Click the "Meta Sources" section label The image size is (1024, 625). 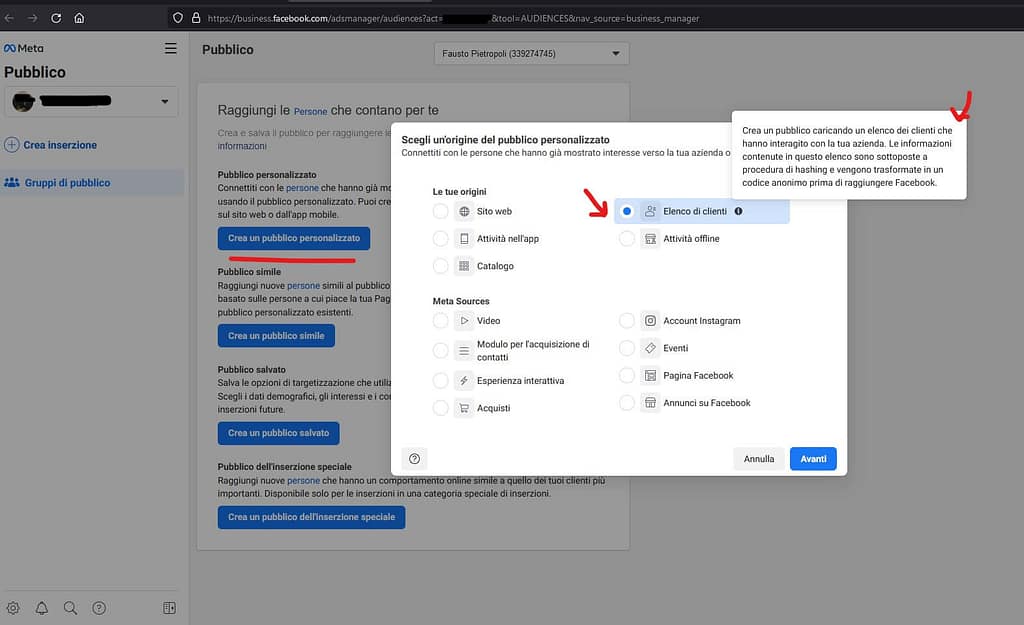click(461, 301)
